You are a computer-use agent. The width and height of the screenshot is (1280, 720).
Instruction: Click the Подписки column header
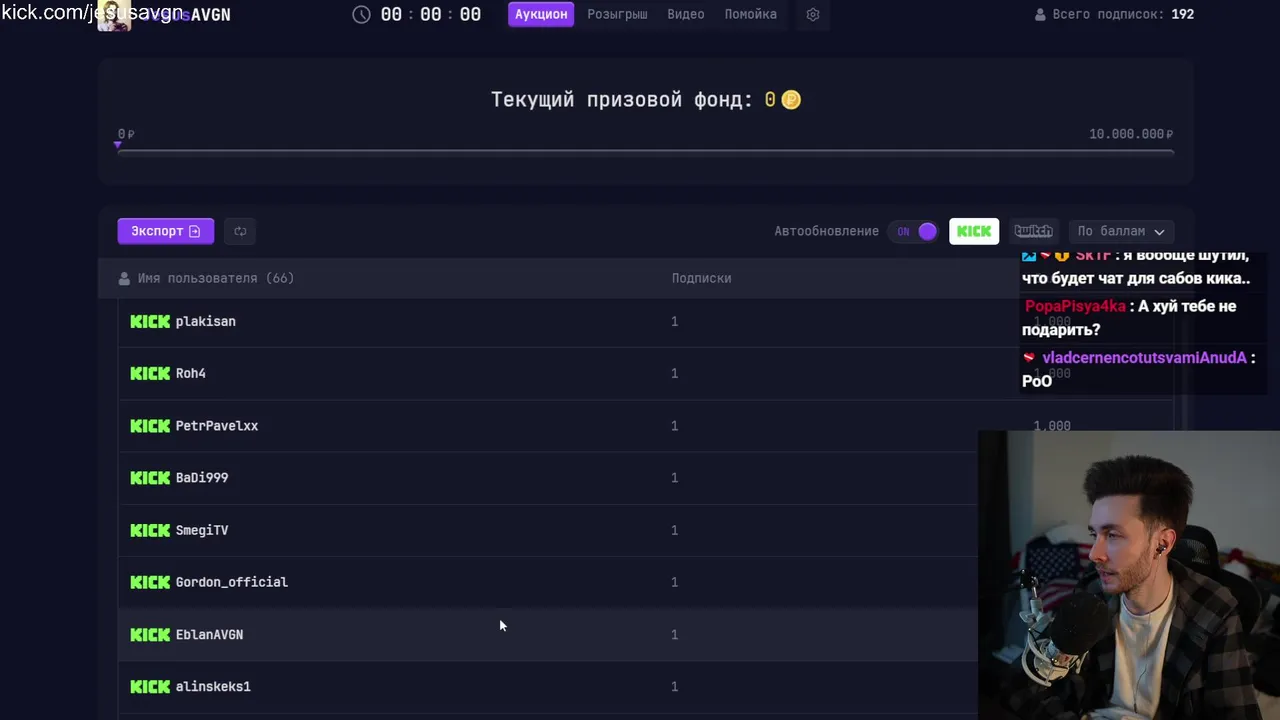click(701, 278)
